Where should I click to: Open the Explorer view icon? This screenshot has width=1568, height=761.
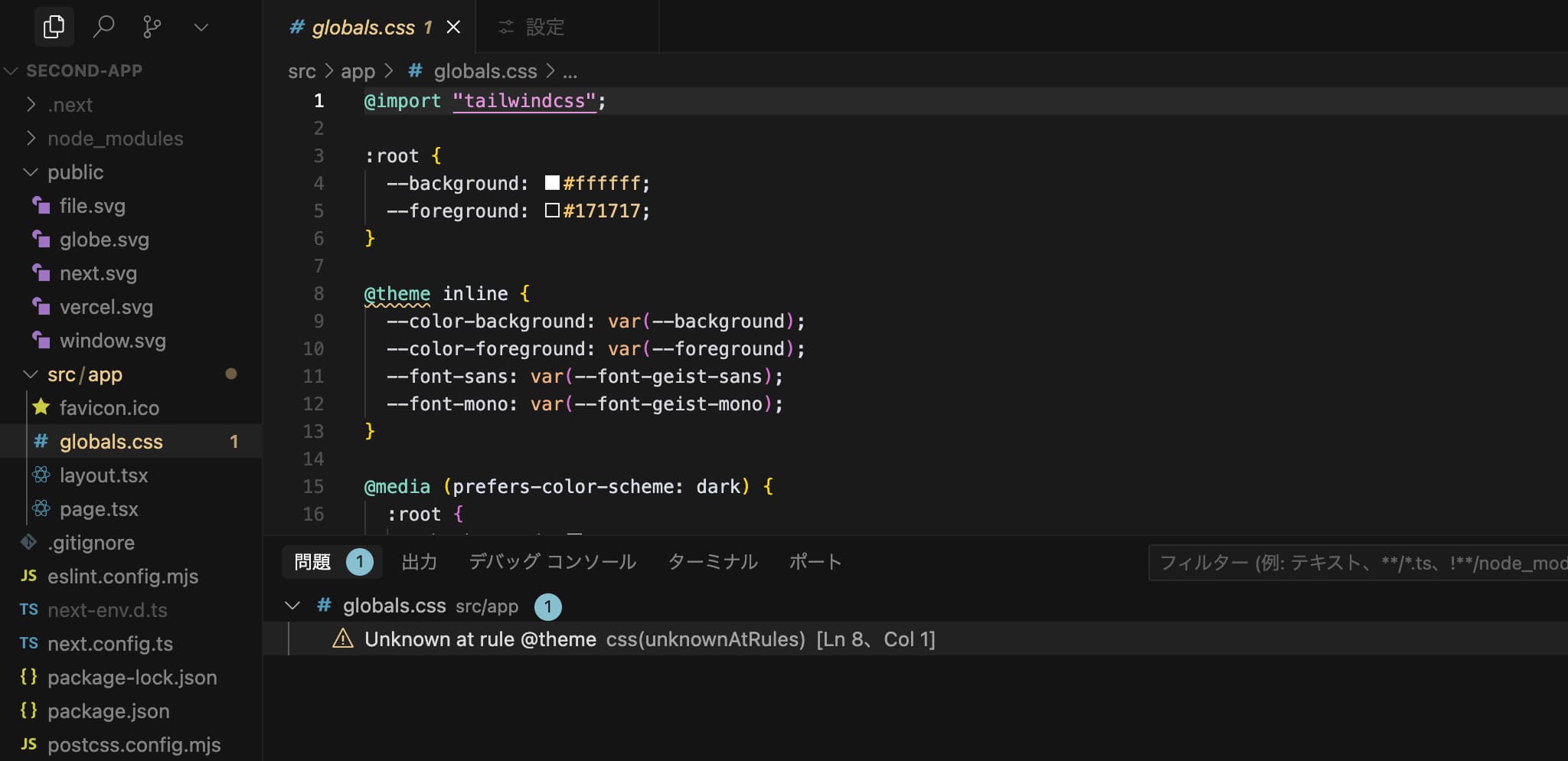(54, 28)
